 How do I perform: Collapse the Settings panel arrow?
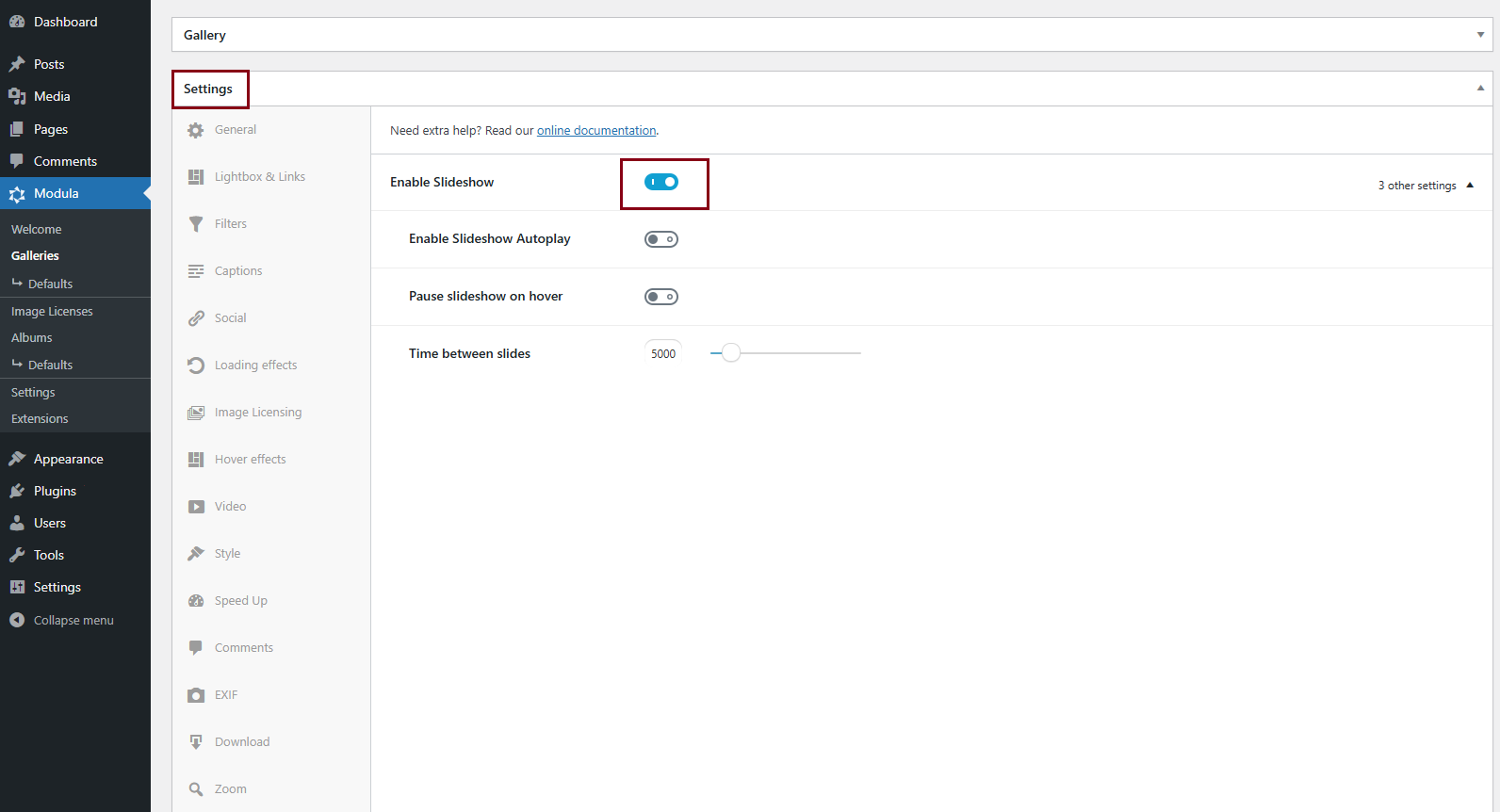point(1480,89)
